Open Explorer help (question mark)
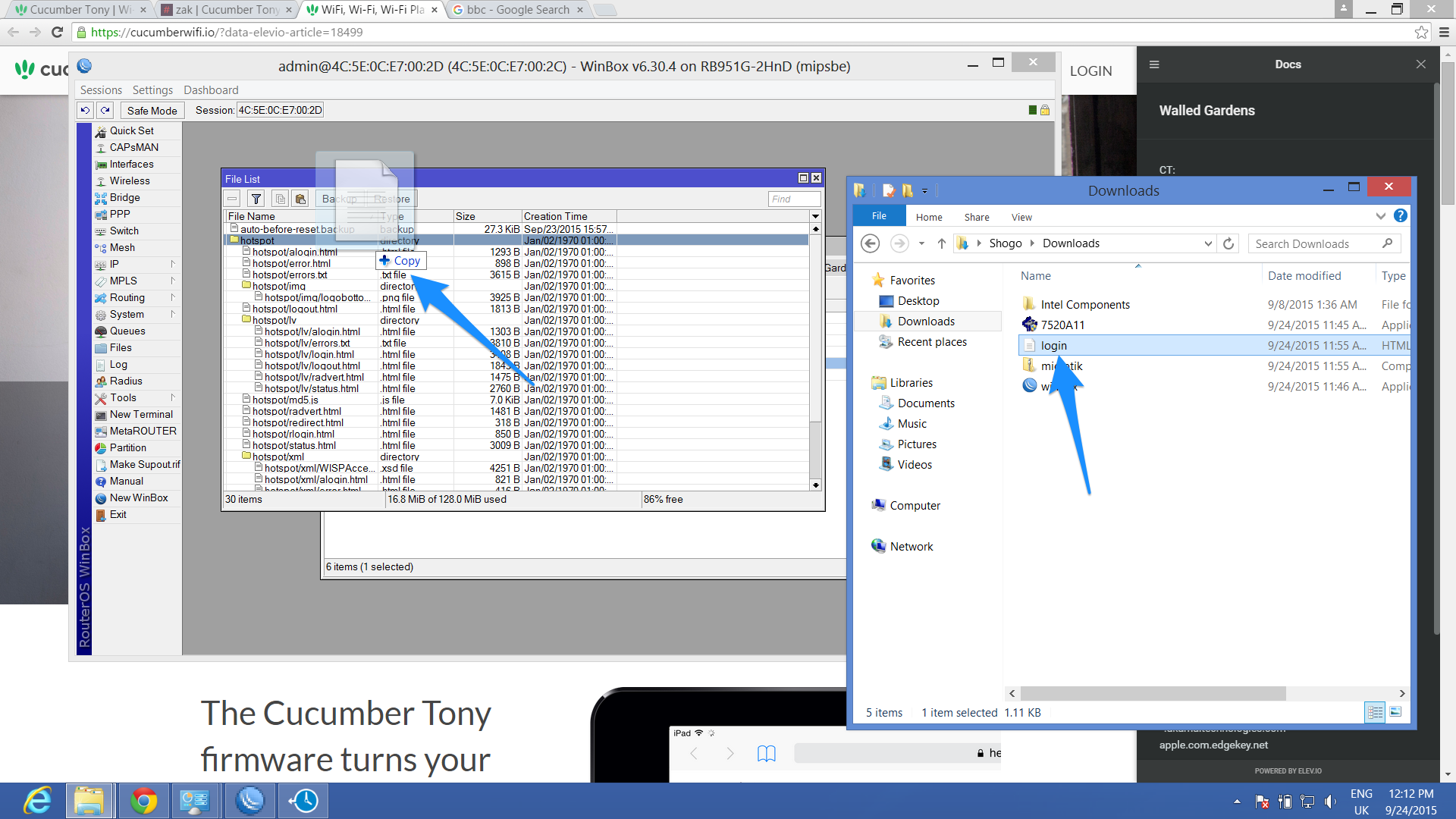 (1401, 216)
